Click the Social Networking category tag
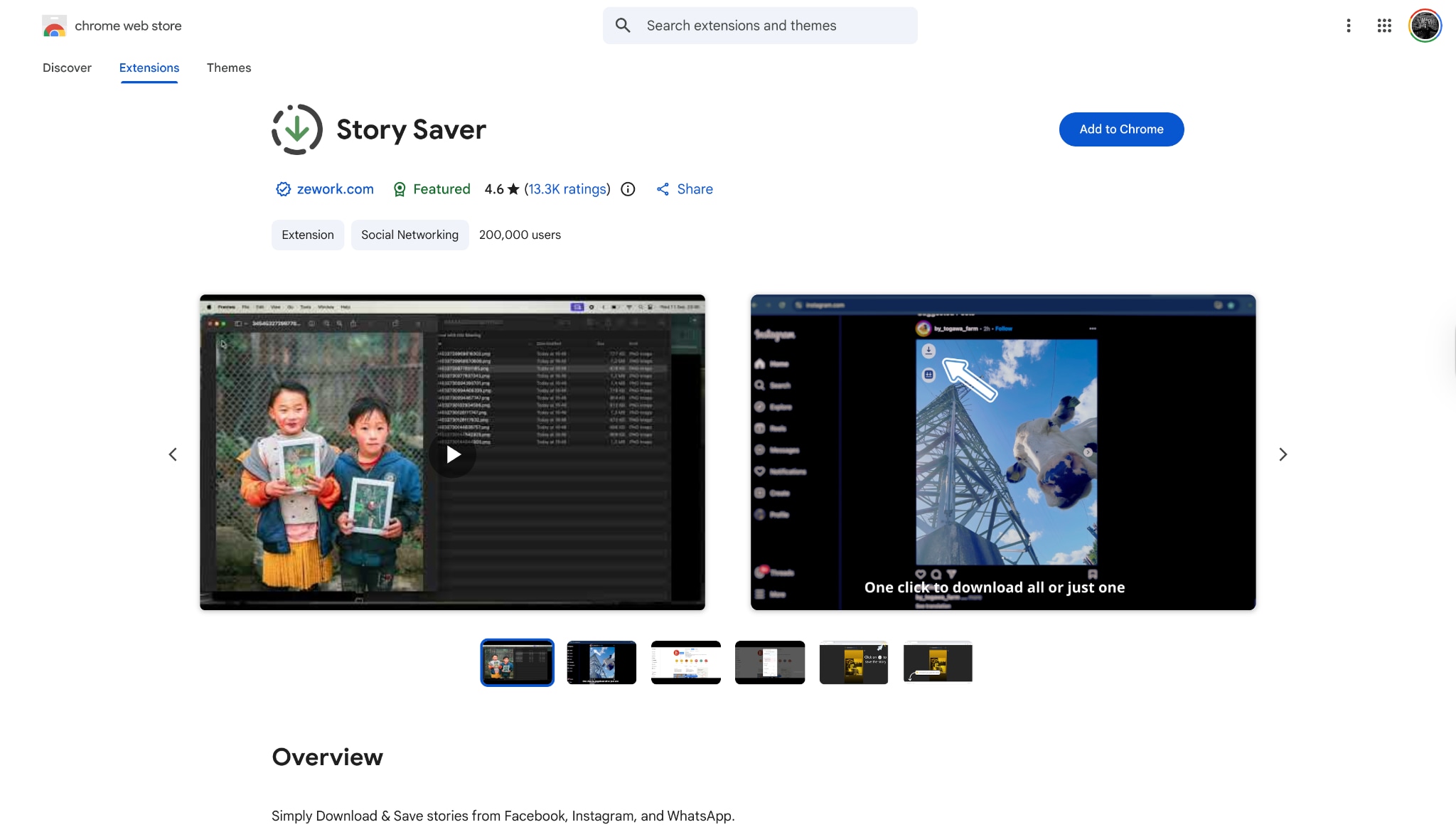 tap(409, 235)
